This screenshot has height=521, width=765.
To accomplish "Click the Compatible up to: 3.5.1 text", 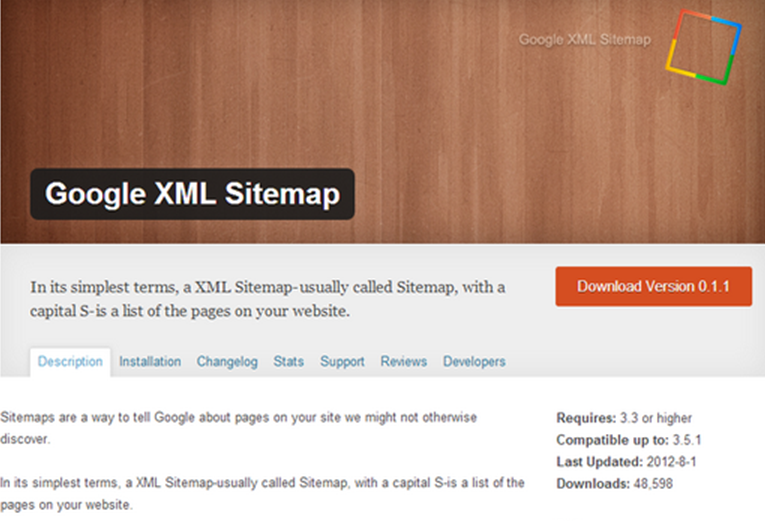I will coord(628,440).
